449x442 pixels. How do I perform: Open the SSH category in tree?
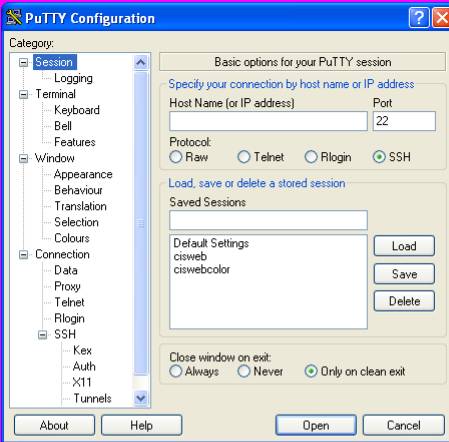coord(65,334)
